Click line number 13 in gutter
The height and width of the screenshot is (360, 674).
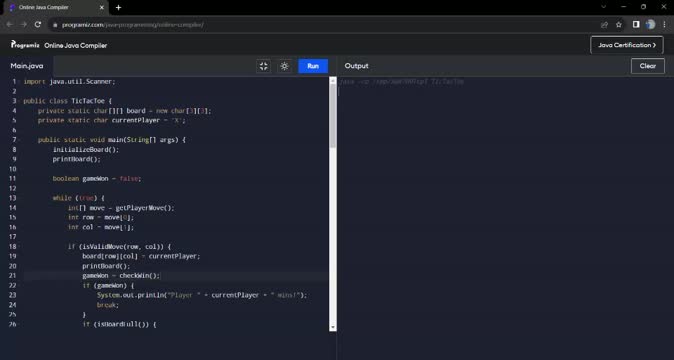pos(12,198)
